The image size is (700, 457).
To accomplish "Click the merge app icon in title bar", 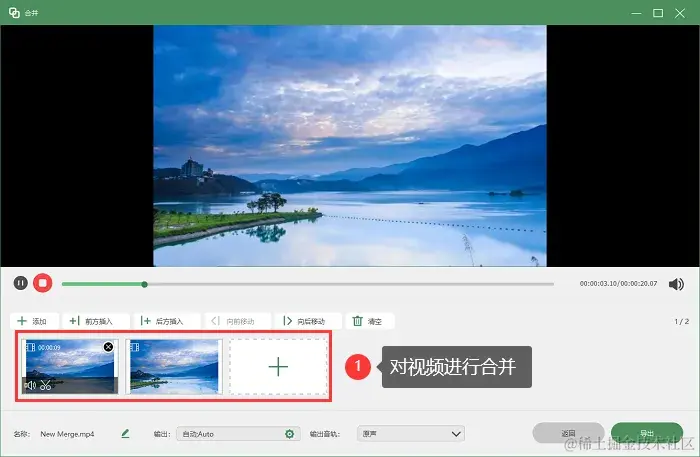I will (14, 12).
